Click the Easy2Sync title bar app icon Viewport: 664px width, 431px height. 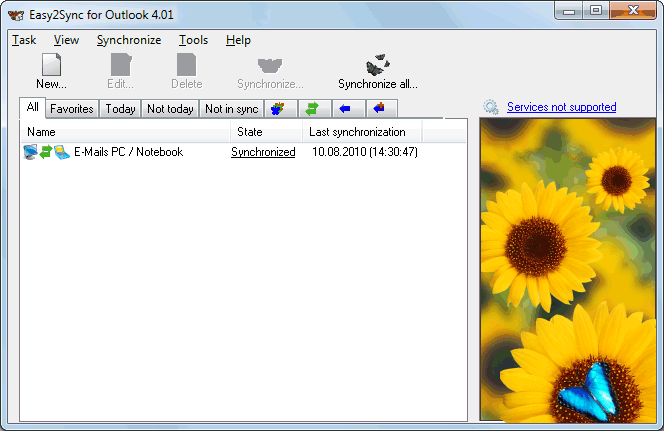(16, 12)
